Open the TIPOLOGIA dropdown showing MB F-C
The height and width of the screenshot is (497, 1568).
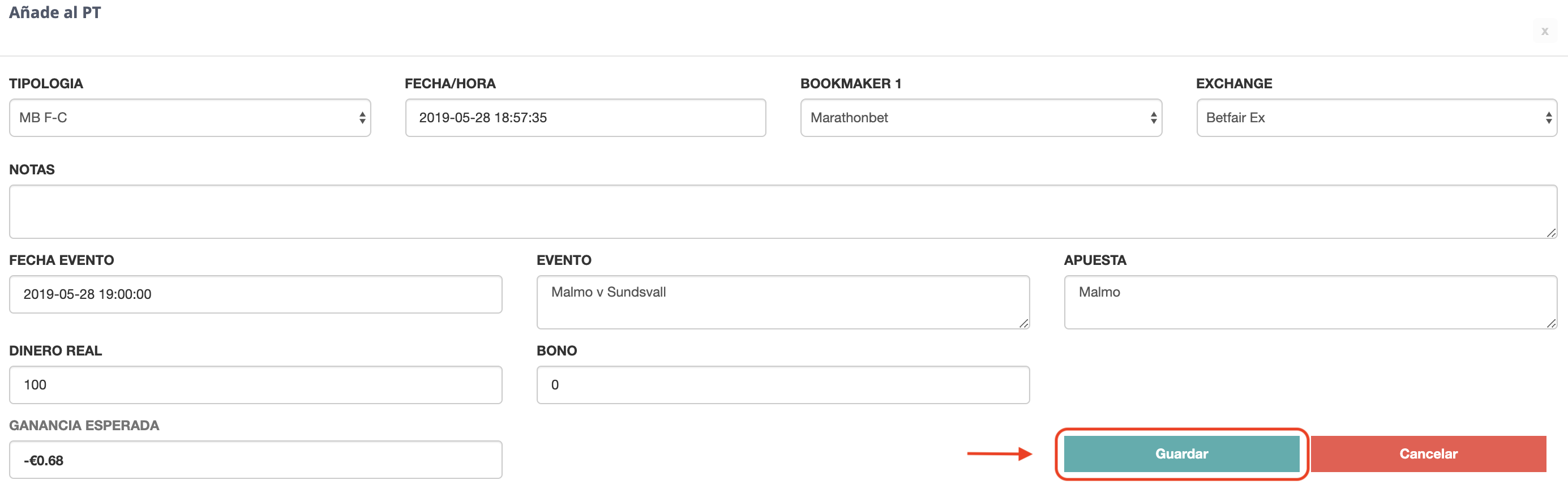click(x=190, y=117)
